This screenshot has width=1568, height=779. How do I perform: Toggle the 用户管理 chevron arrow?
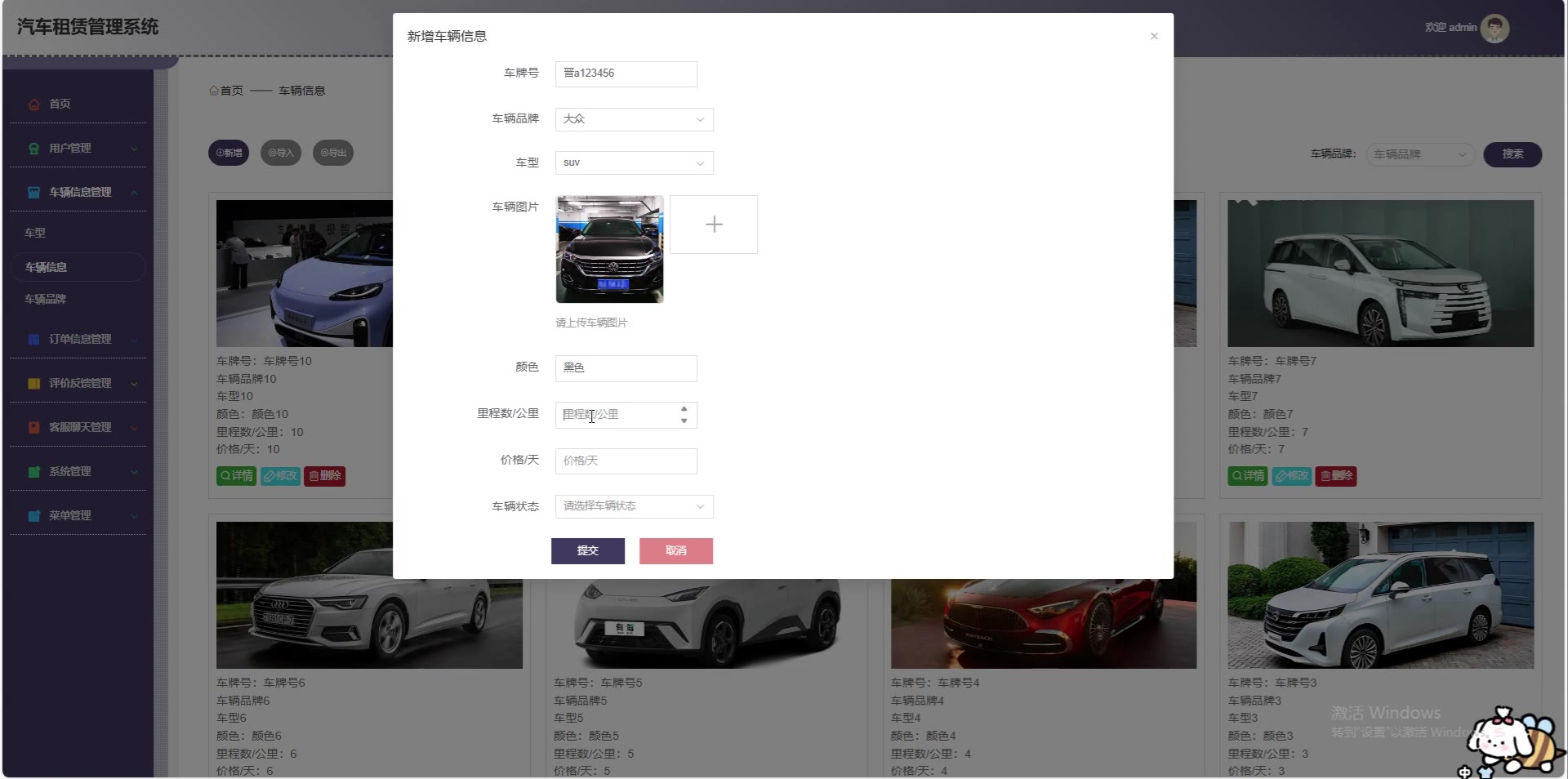[x=134, y=149]
